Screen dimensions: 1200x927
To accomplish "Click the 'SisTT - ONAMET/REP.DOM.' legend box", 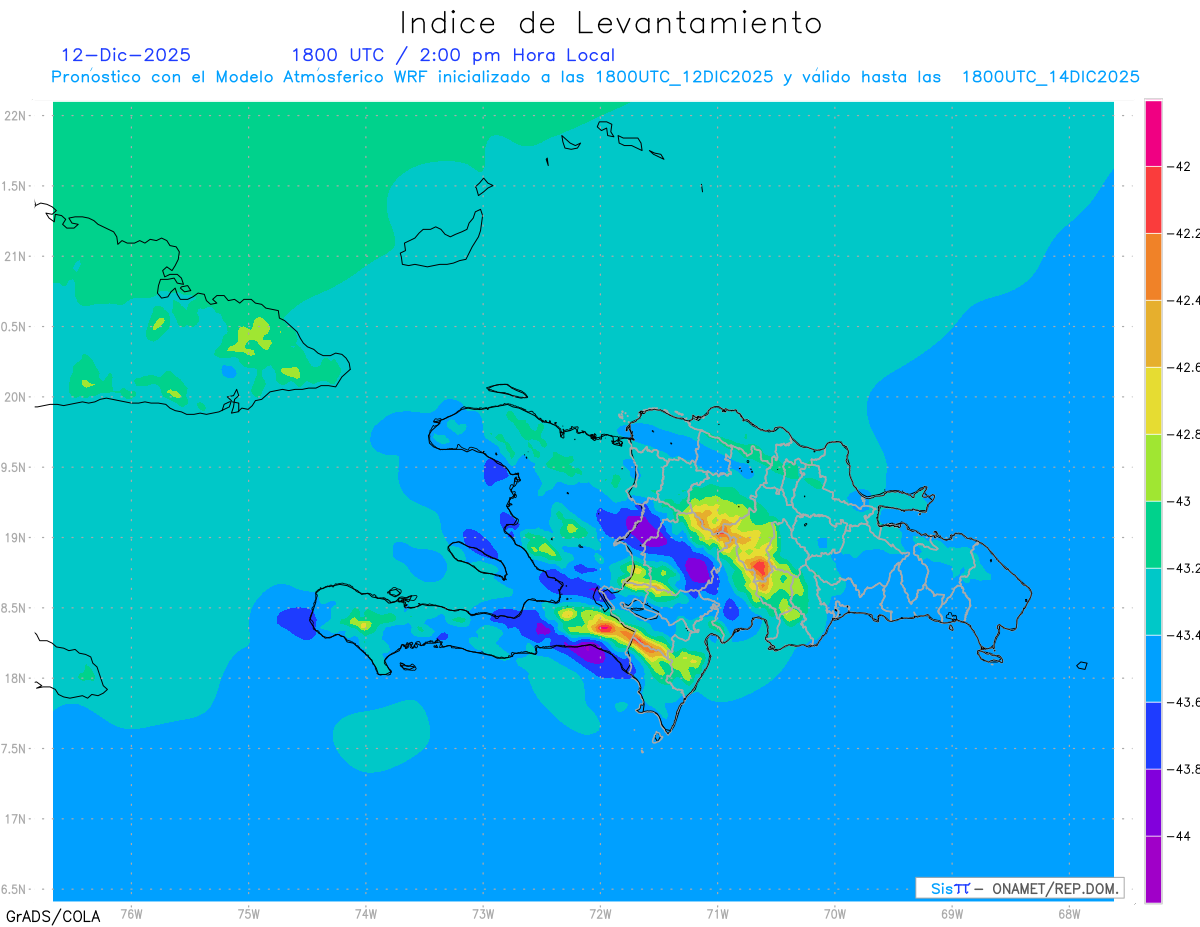I will click(1020, 888).
